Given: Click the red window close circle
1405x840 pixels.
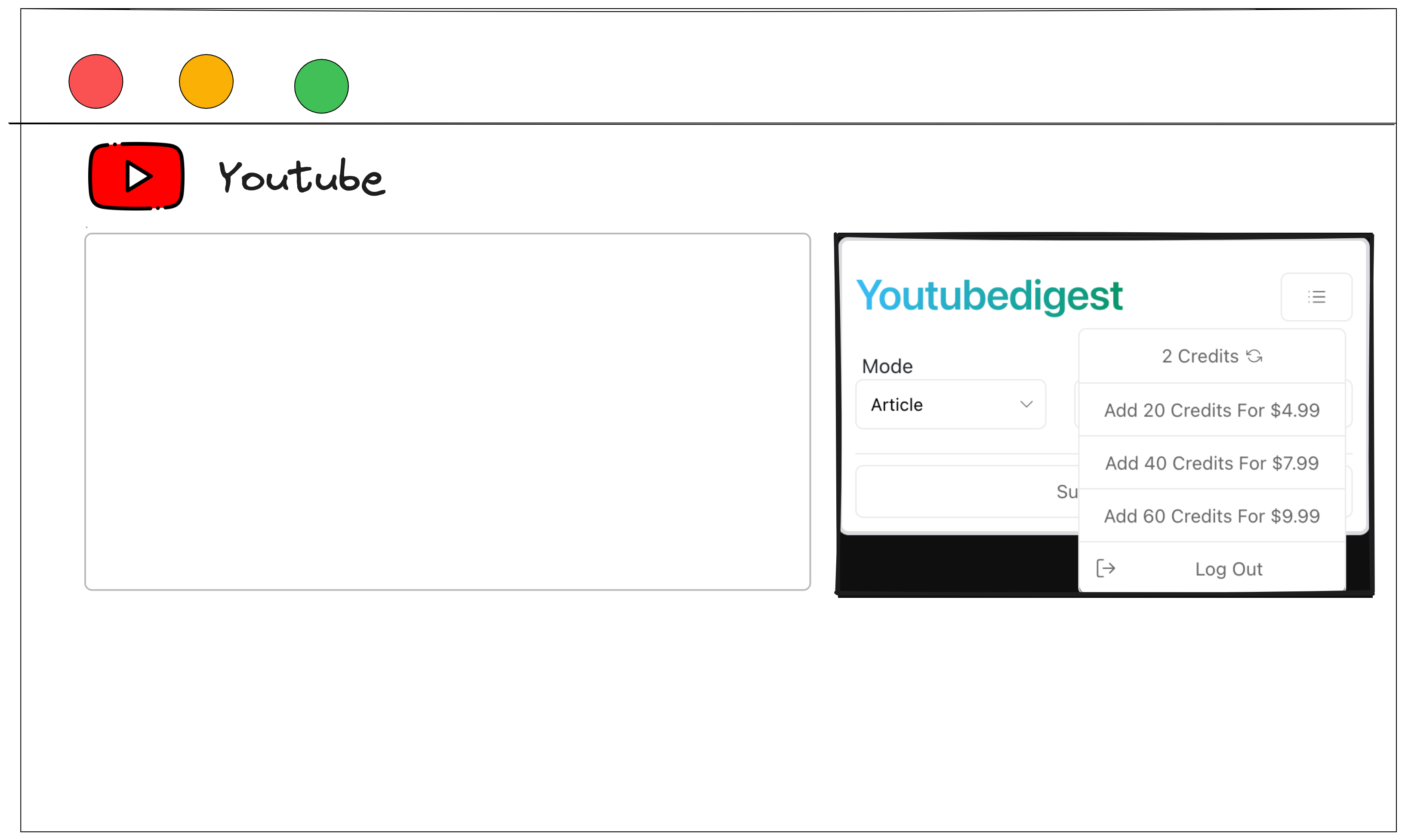Looking at the screenshot, I should click(x=96, y=82).
